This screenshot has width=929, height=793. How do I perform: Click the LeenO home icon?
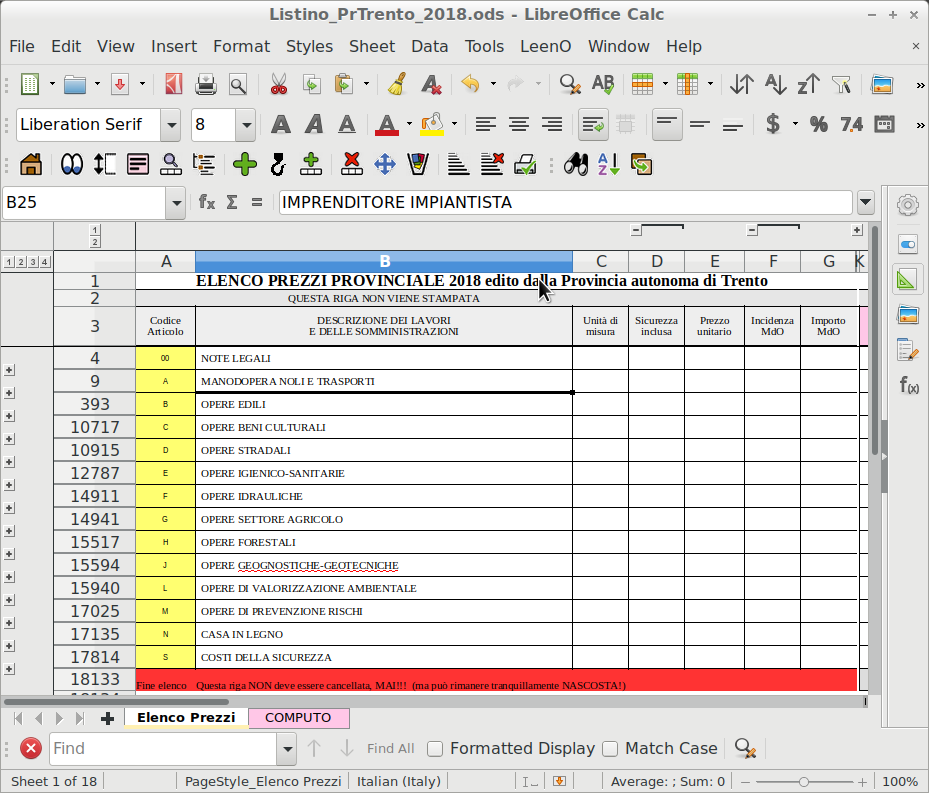(31, 164)
